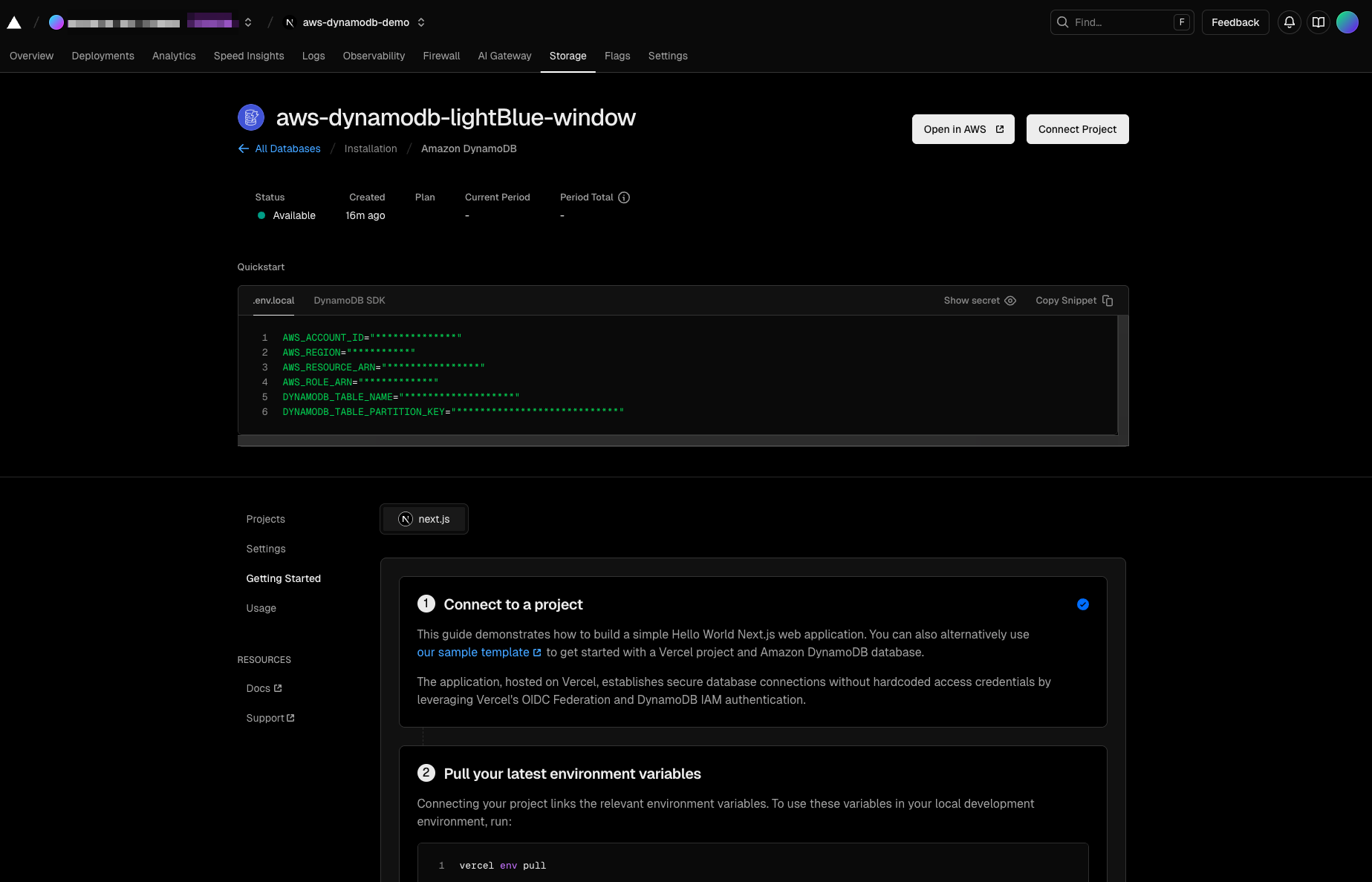The image size is (1372, 882).
Task: Copy the env snippet to clipboard
Action: click(x=1074, y=301)
